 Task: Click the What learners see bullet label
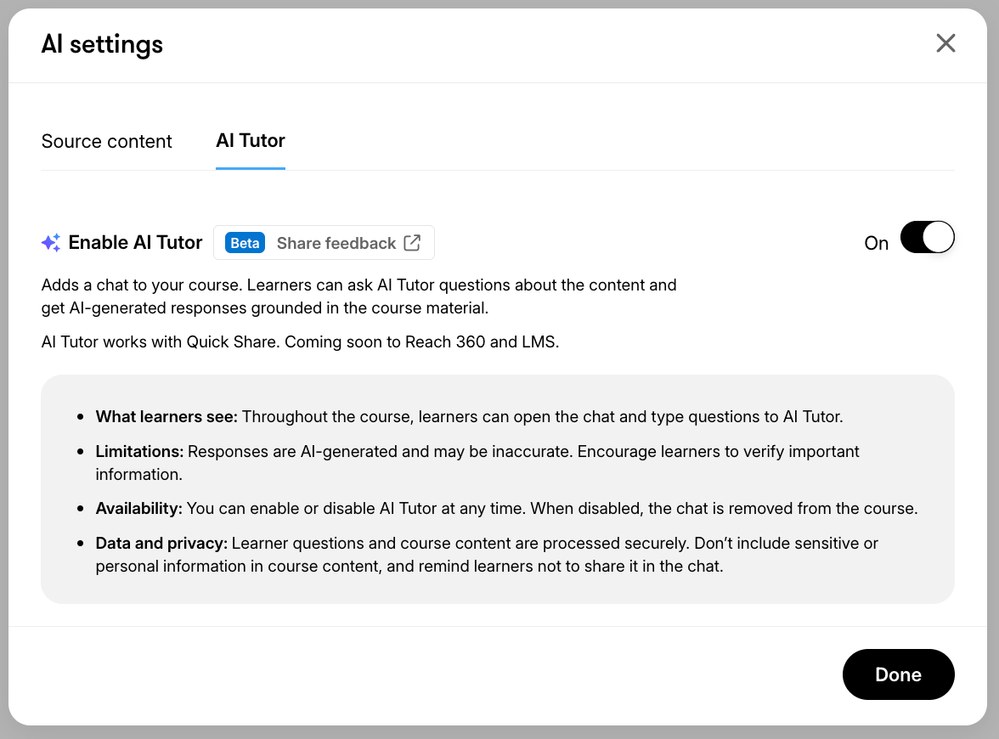(166, 417)
